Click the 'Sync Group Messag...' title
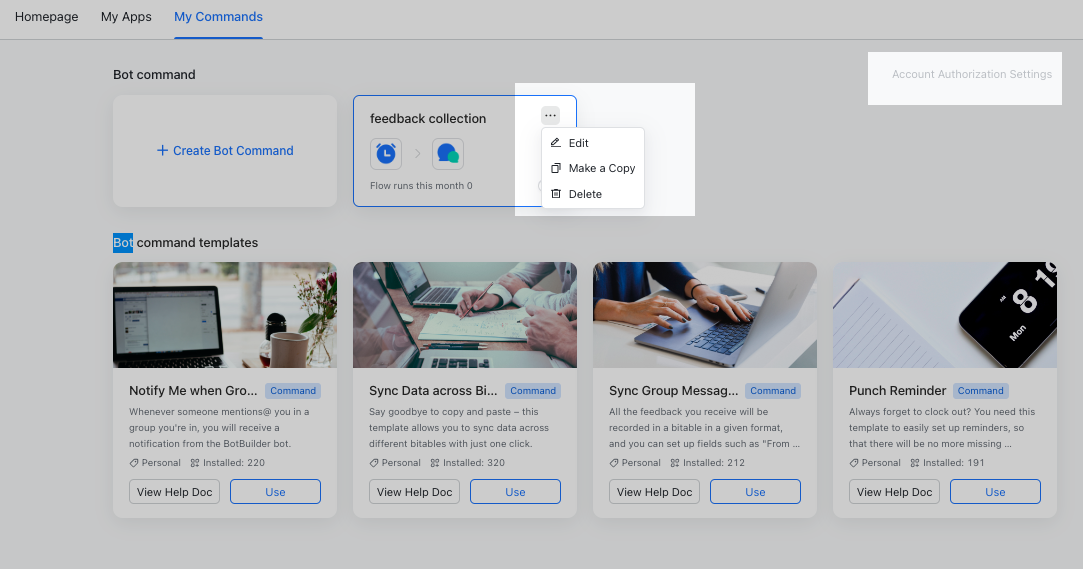This screenshot has width=1083, height=569. tap(673, 391)
